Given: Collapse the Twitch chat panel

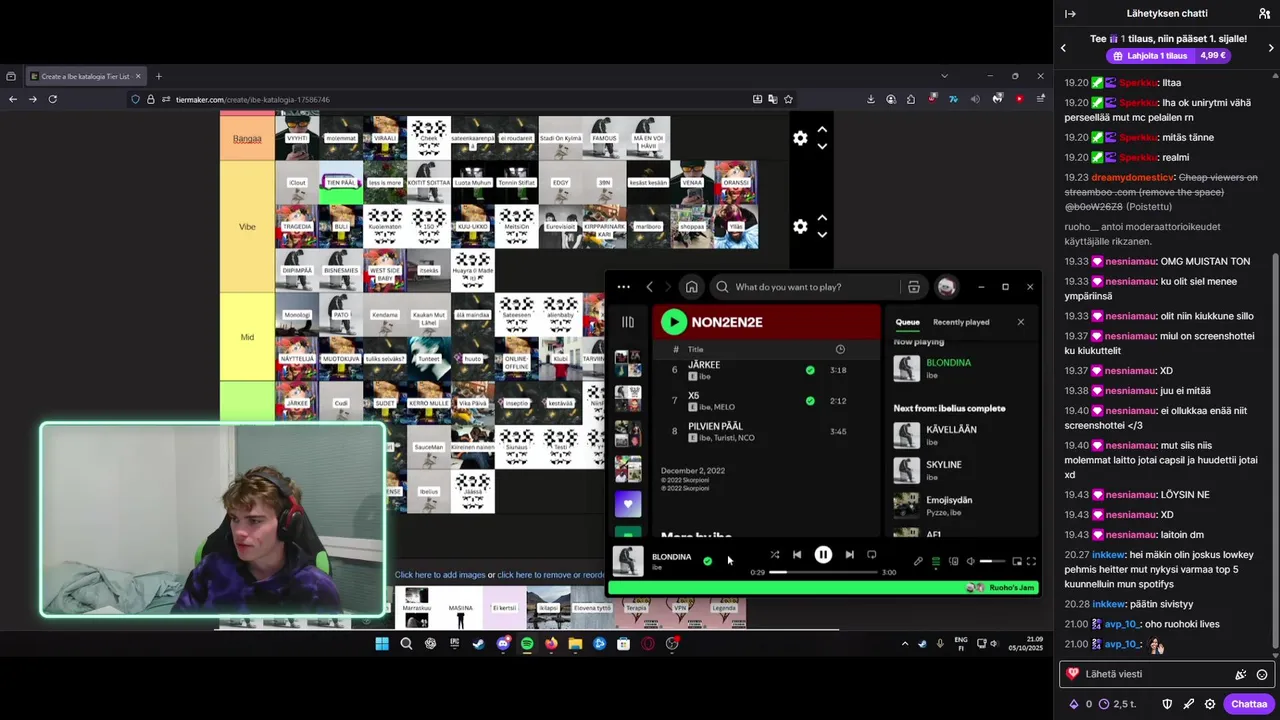Looking at the screenshot, I should (x=1070, y=14).
